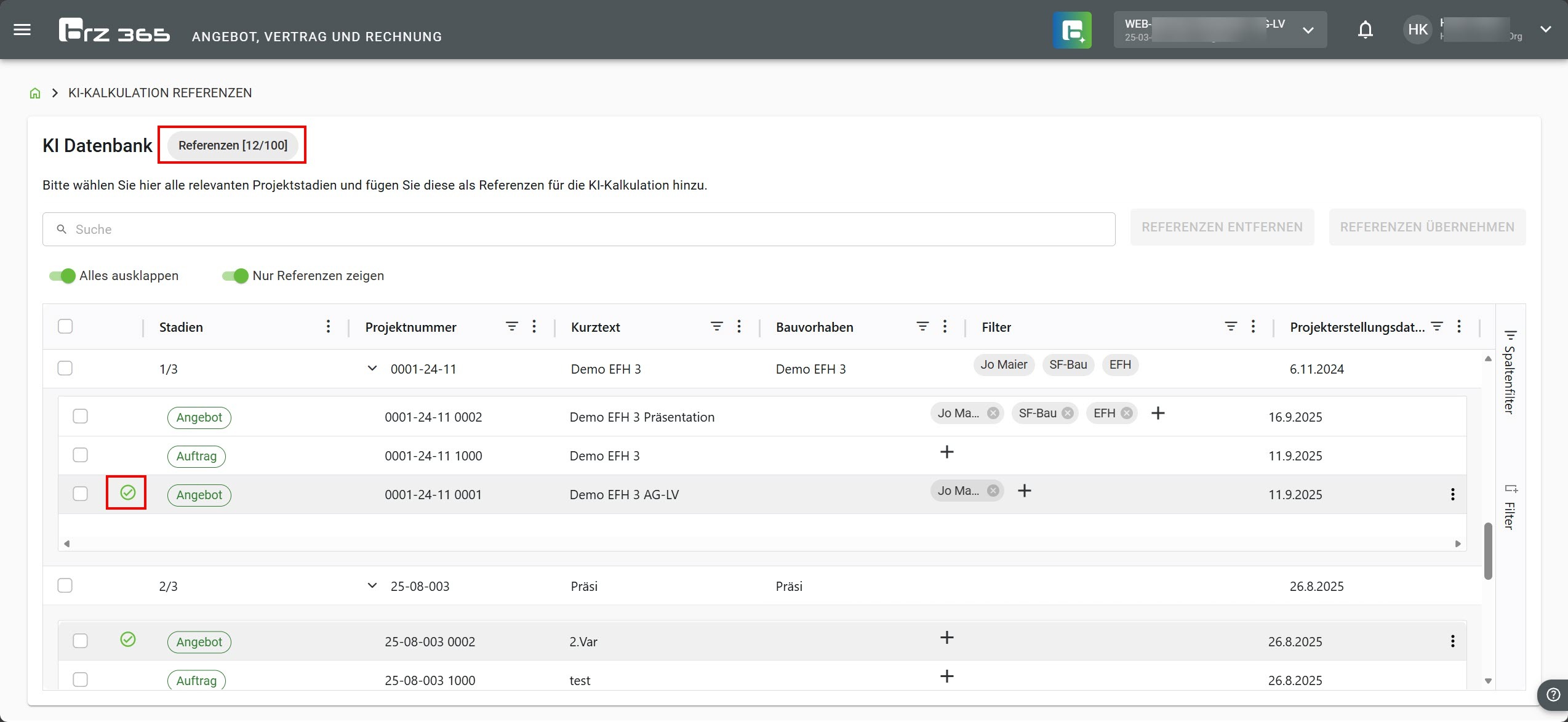
Task: Toggle the Alles ausklappen switch
Action: 62,276
